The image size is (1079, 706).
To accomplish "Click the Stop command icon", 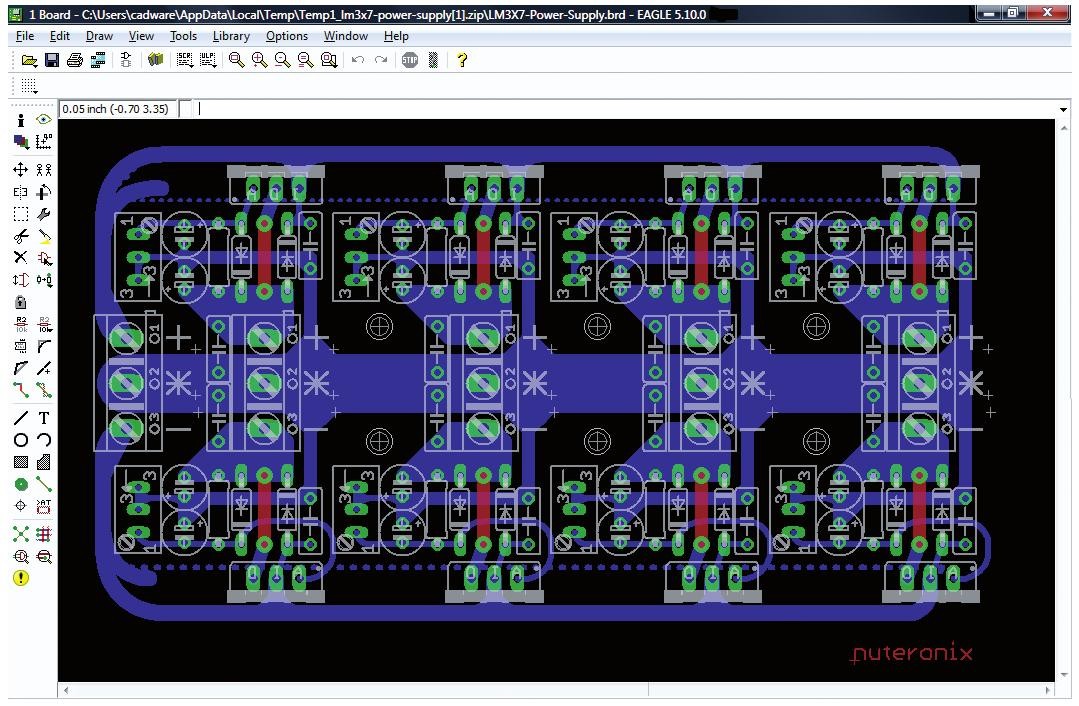I will pyautogui.click(x=410, y=61).
